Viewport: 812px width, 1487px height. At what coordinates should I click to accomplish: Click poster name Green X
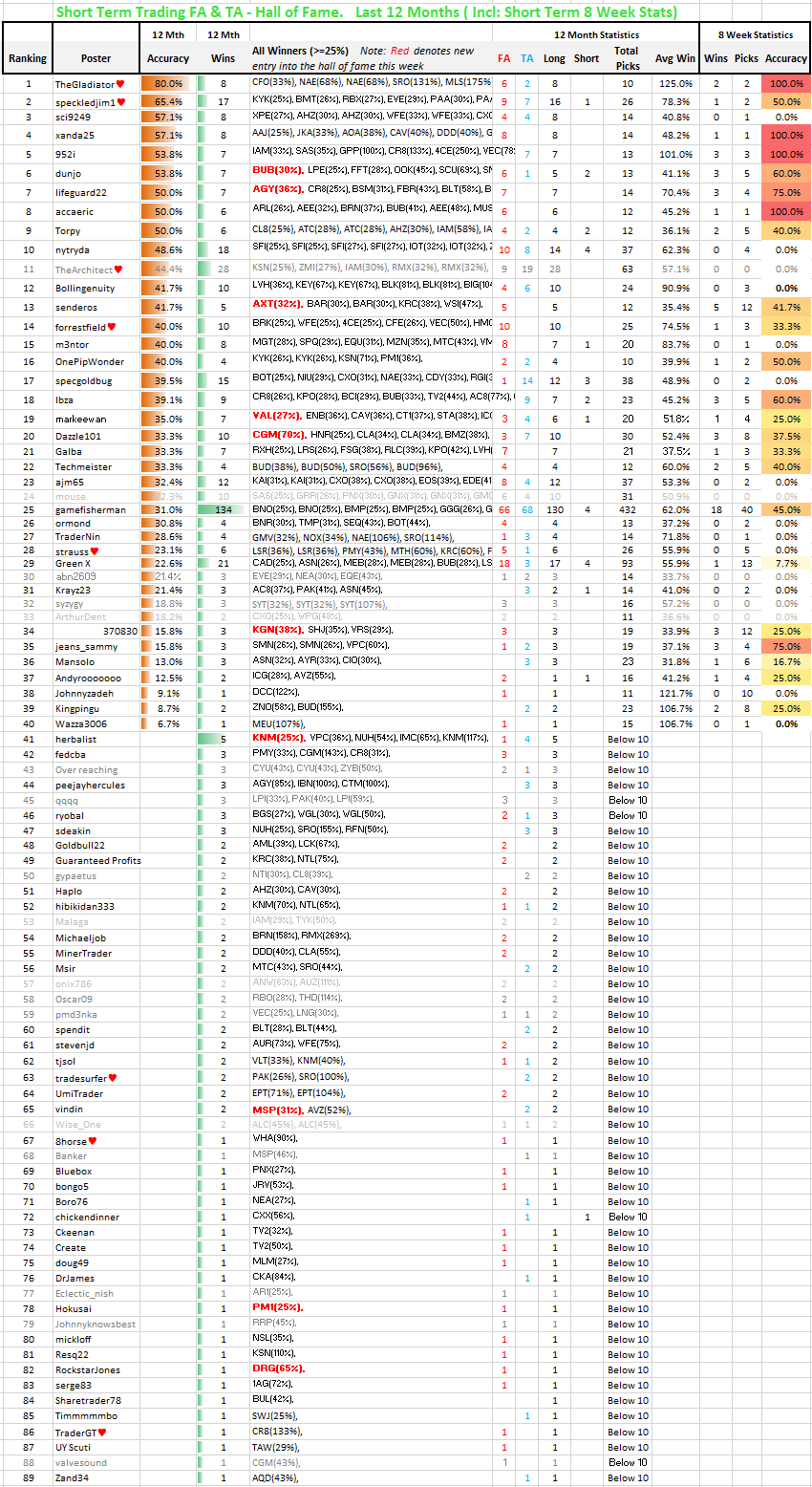pyautogui.click(x=73, y=564)
